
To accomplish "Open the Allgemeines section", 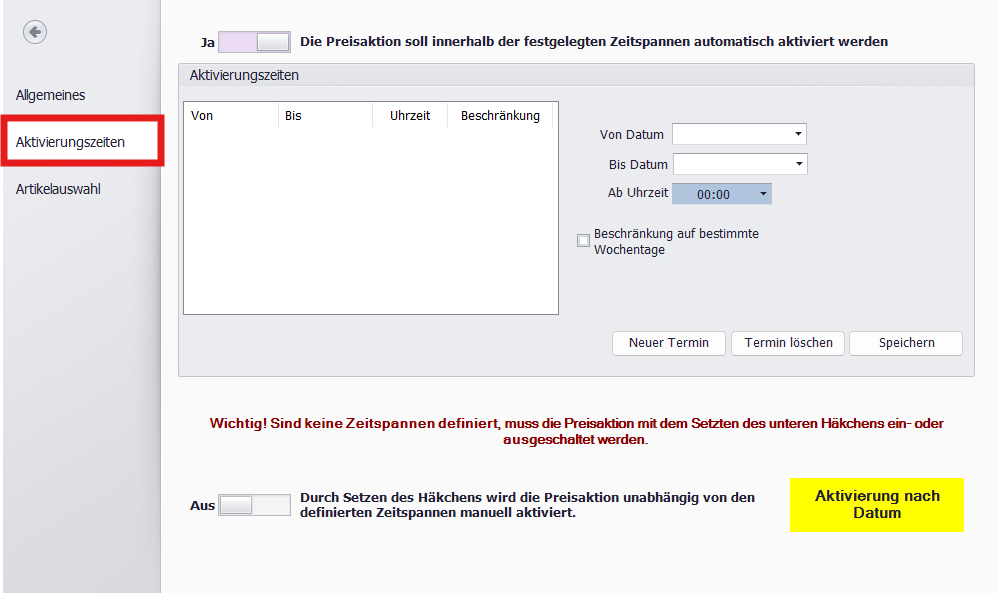I will (x=50, y=95).
